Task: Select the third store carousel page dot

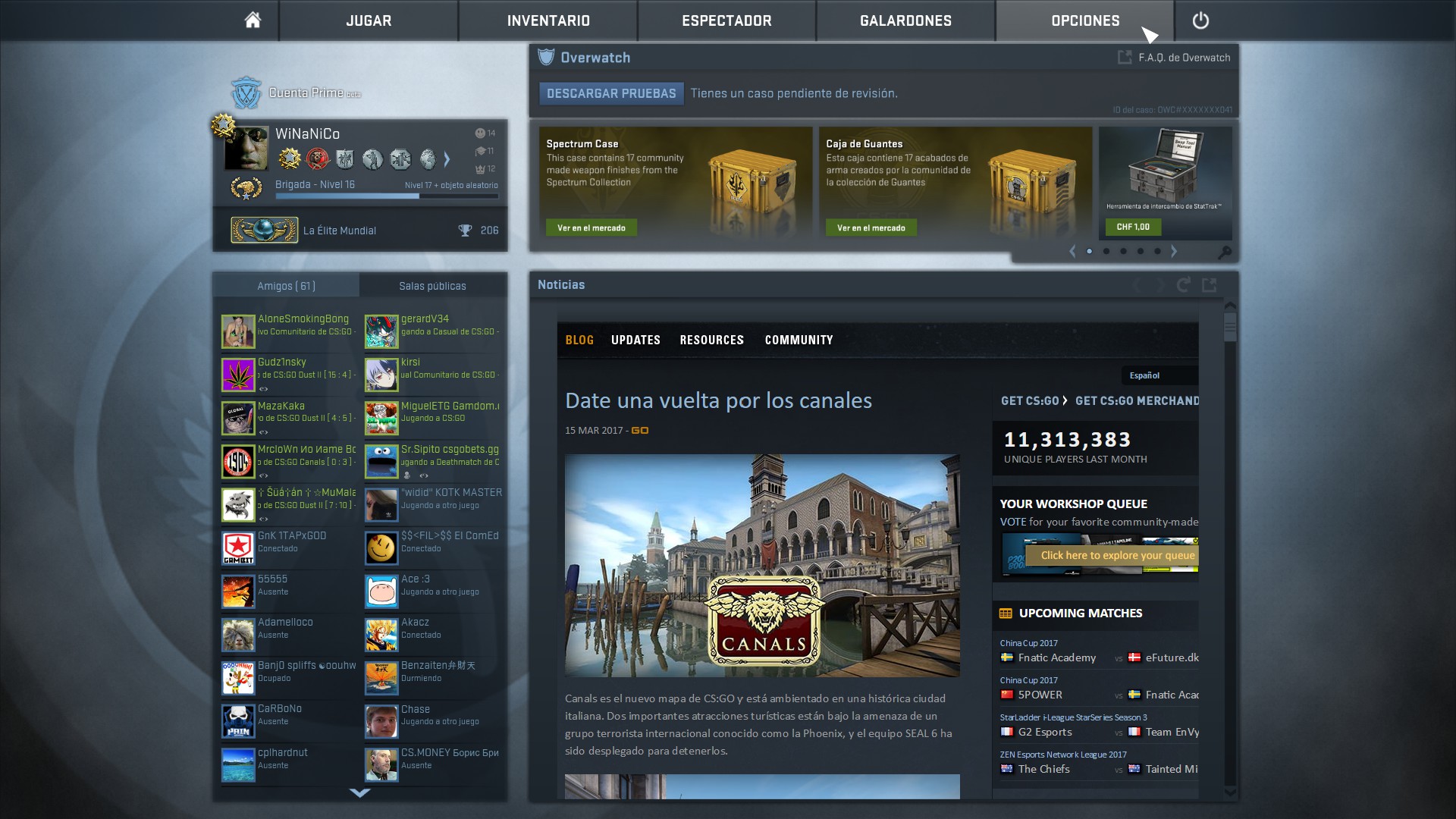Action: tap(1123, 251)
